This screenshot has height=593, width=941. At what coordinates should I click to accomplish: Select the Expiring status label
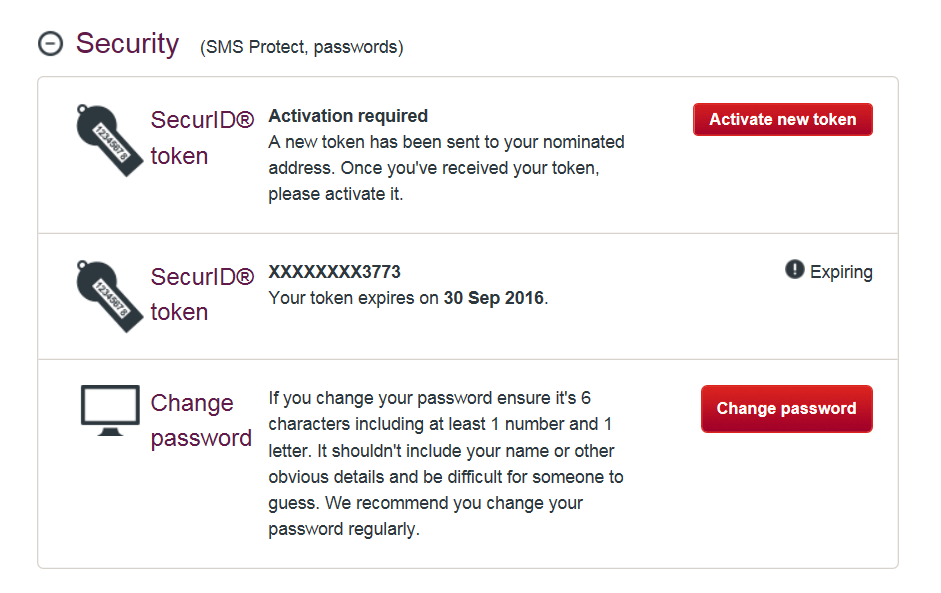click(841, 272)
